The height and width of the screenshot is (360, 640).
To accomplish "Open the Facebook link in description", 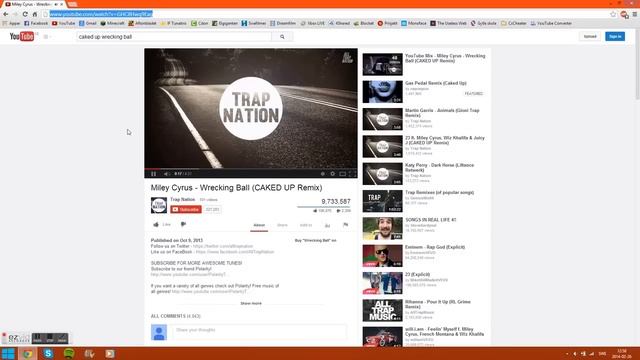I will (235, 252).
